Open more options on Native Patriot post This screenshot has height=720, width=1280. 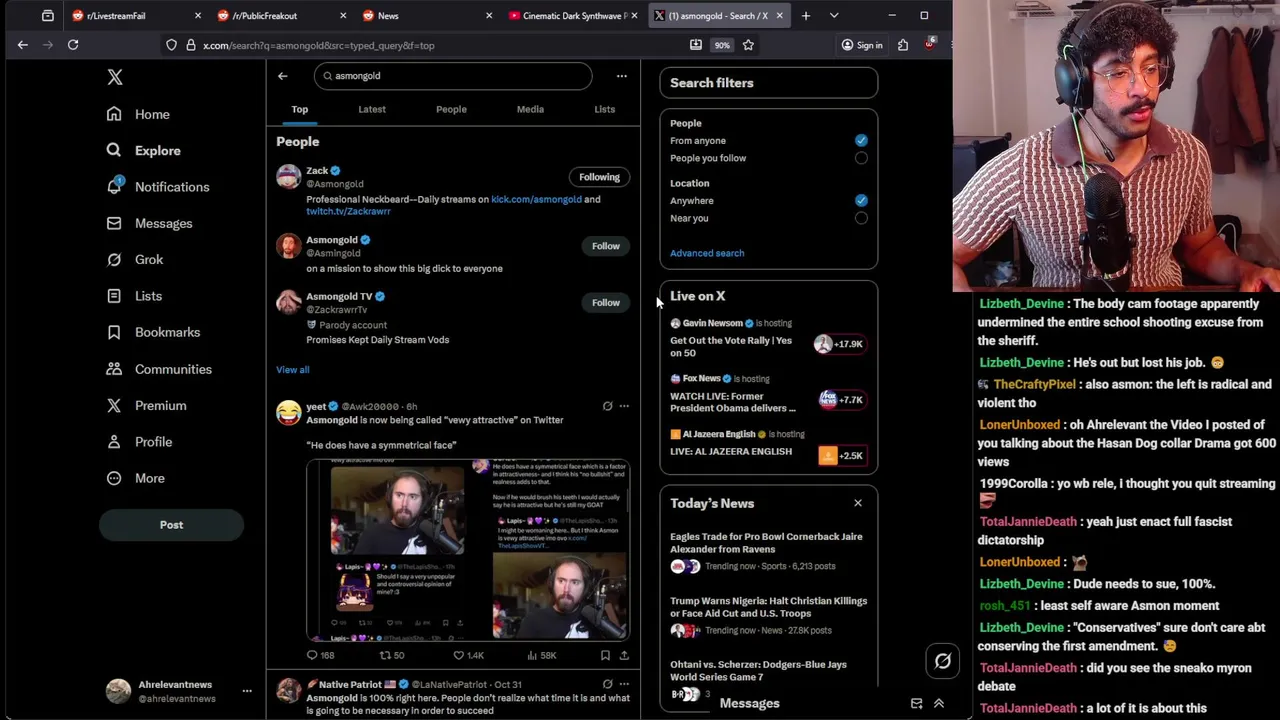click(x=624, y=684)
